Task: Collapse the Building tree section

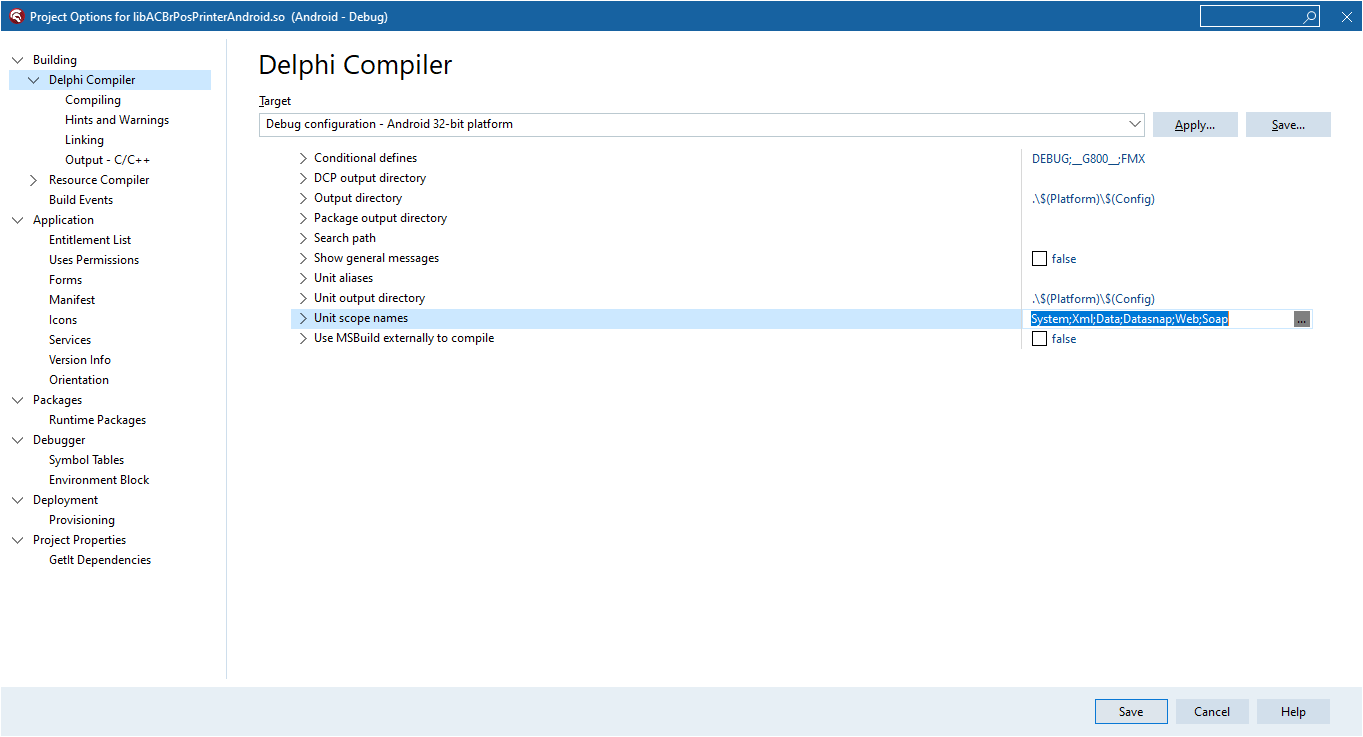Action: click(x=18, y=60)
